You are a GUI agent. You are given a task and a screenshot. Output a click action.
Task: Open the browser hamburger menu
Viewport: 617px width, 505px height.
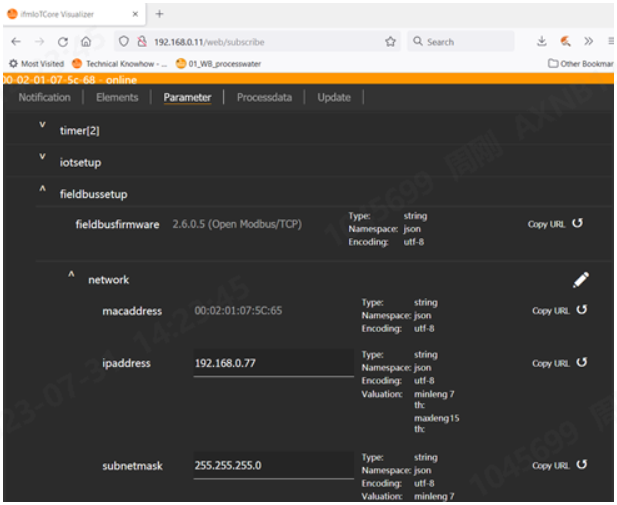point(611,41)
